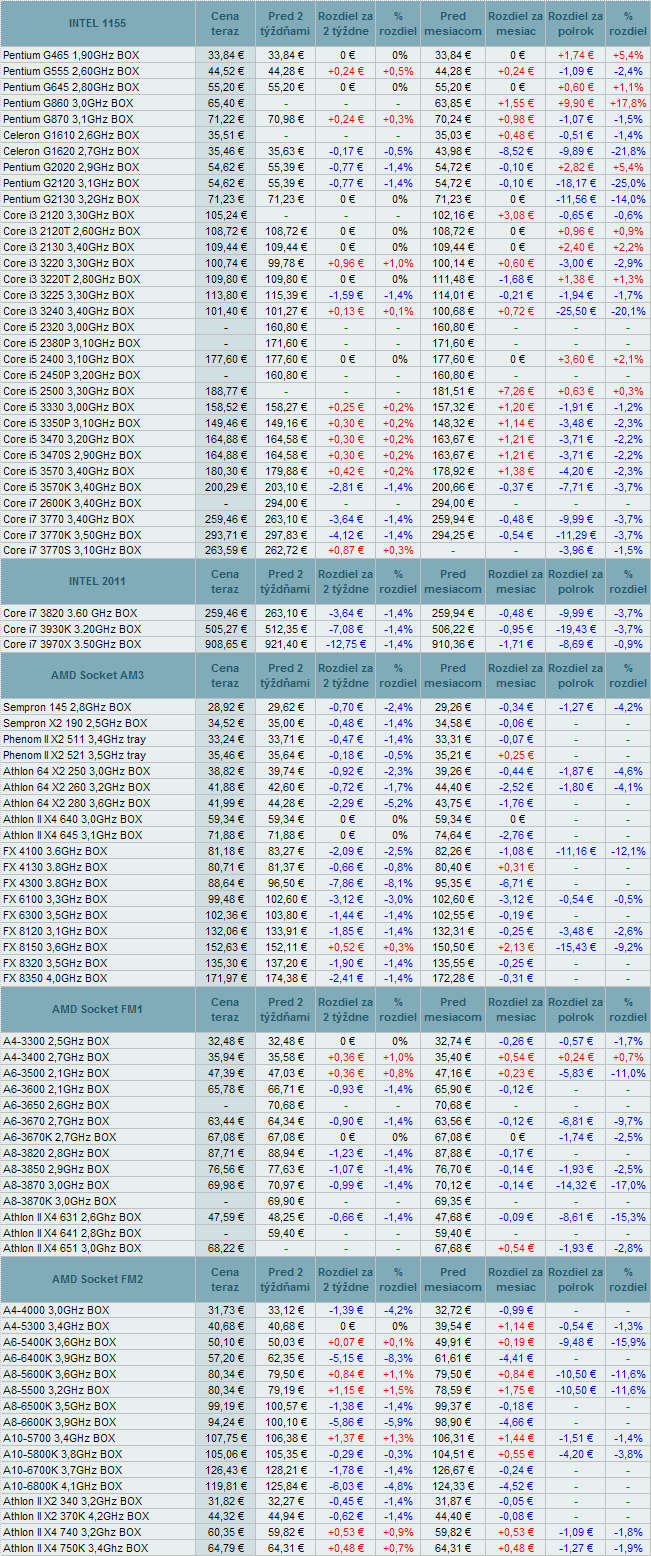Select the A8-3870 3,0GHz BOX row name
This screenshot has width=651, height=1556.
(x=57, y=1185)
